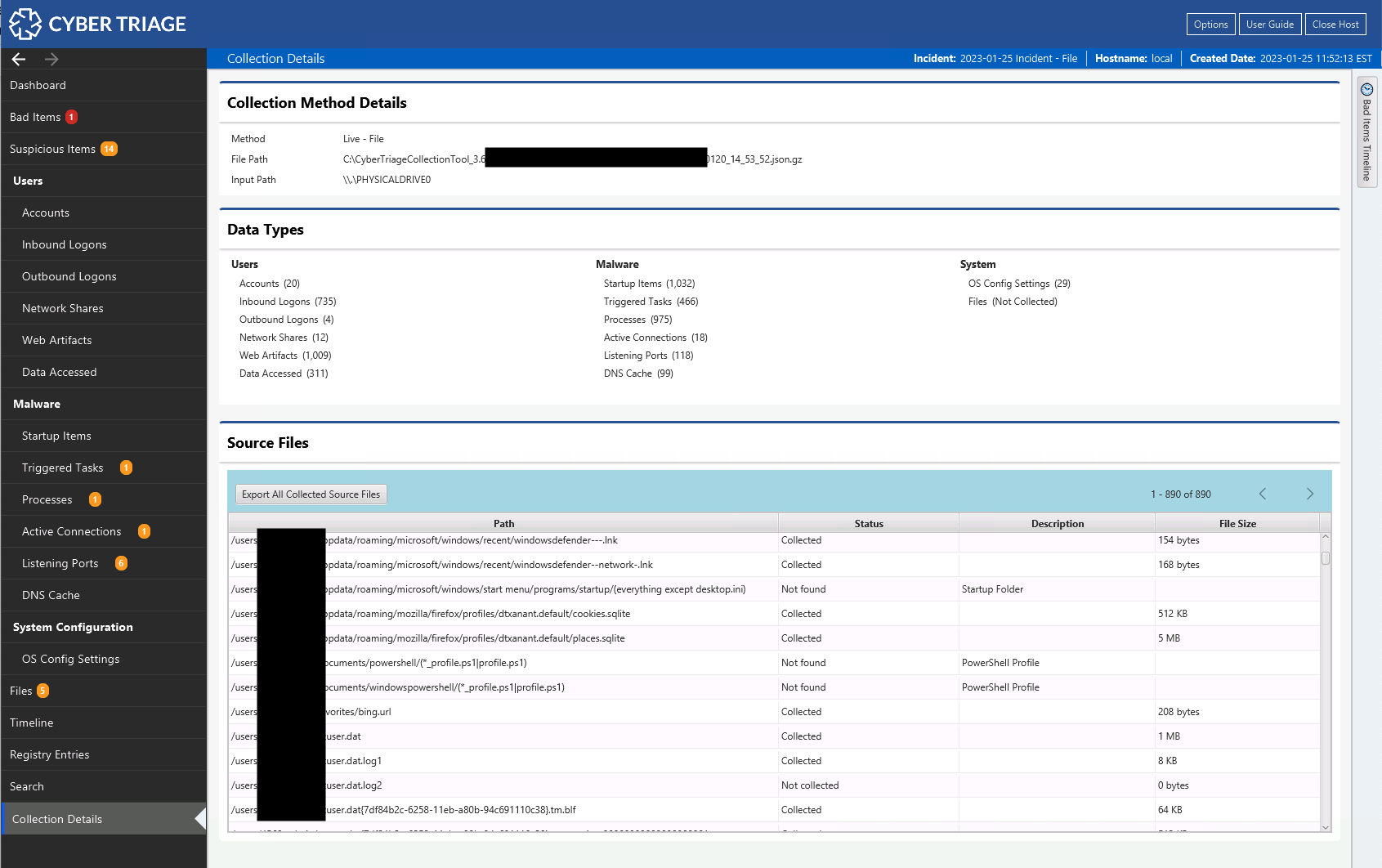
Task: Open the Dashboard view
Action: point(104,85)
